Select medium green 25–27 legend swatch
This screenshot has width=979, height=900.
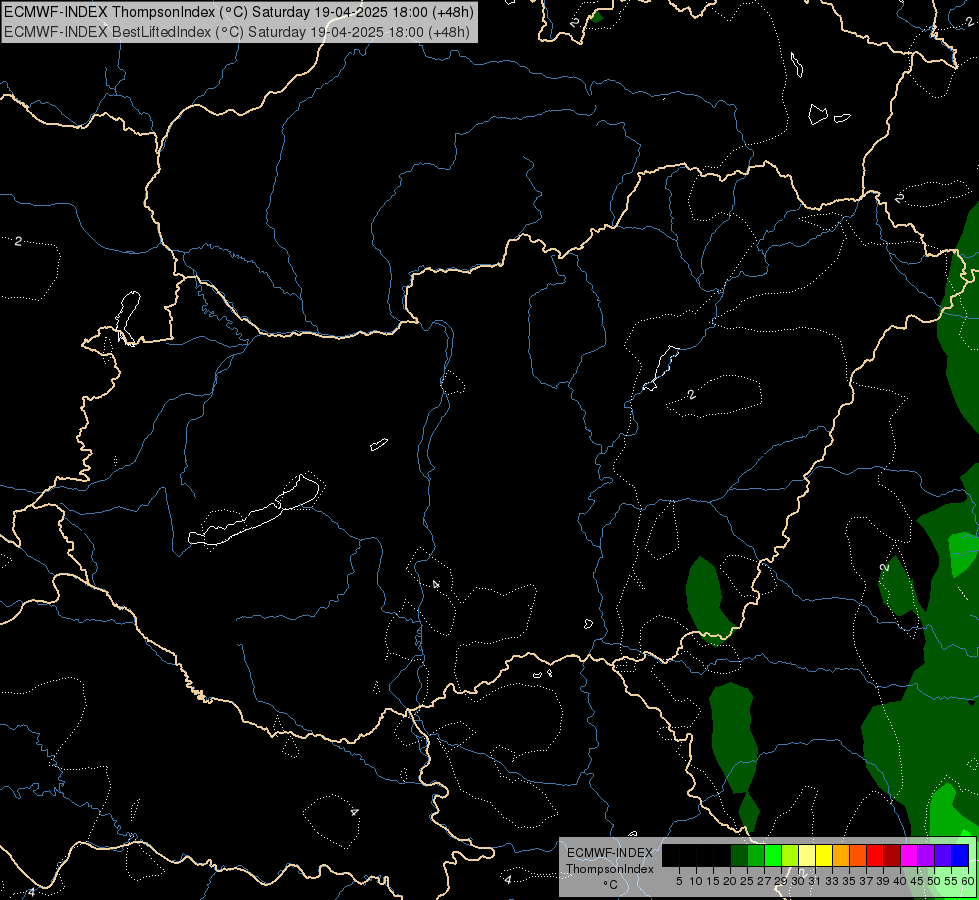(x=756, y=855)
